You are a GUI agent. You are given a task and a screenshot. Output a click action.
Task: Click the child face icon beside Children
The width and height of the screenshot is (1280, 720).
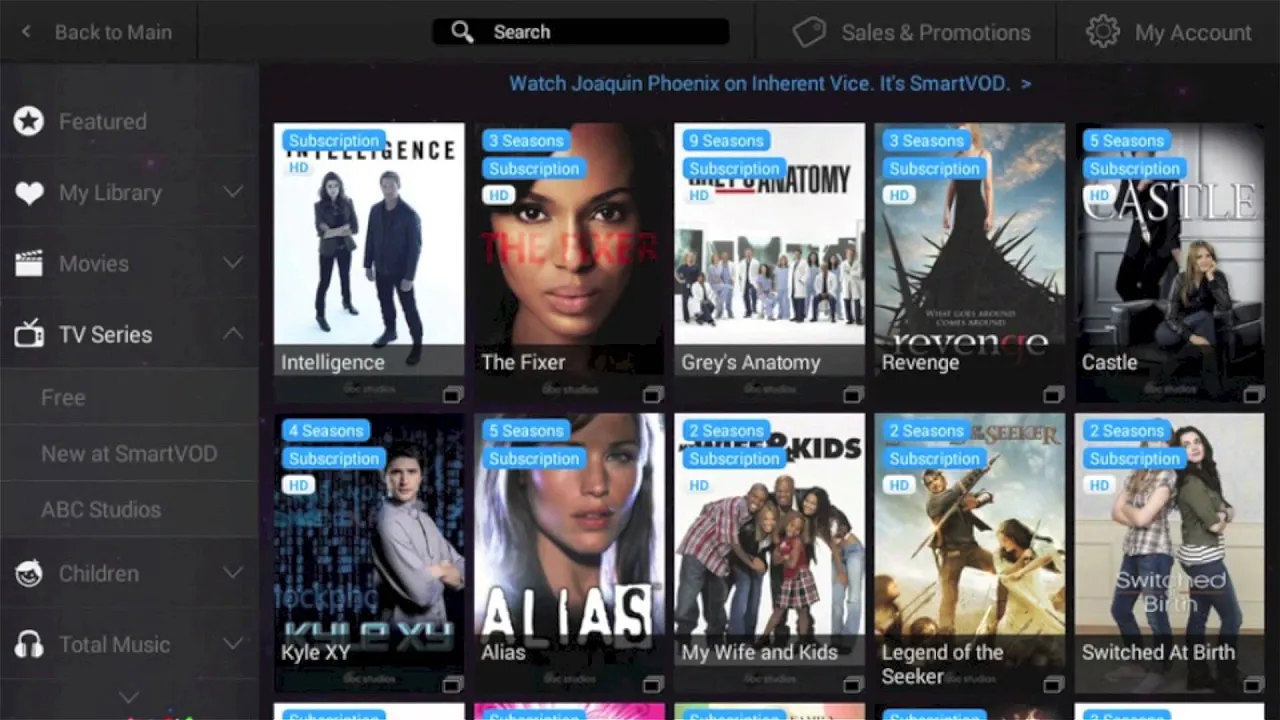point(29,574)
